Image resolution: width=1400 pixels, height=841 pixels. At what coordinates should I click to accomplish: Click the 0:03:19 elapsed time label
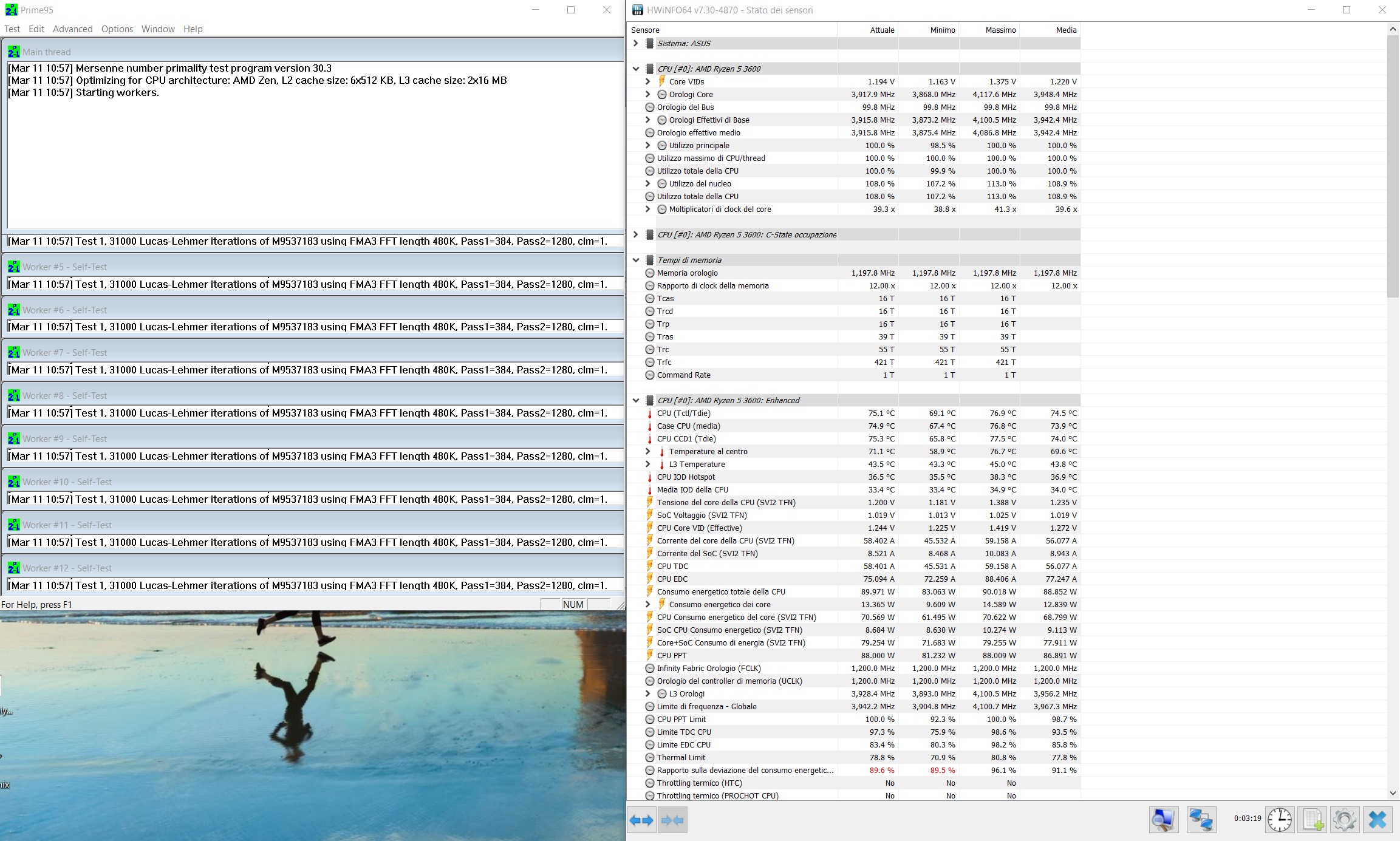coord(1247,819)
